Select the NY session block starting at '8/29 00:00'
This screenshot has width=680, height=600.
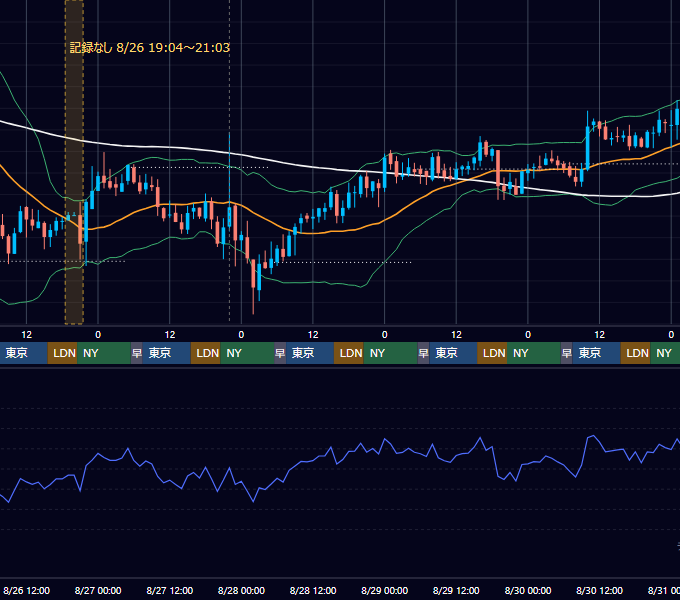(x=390, y=353)
